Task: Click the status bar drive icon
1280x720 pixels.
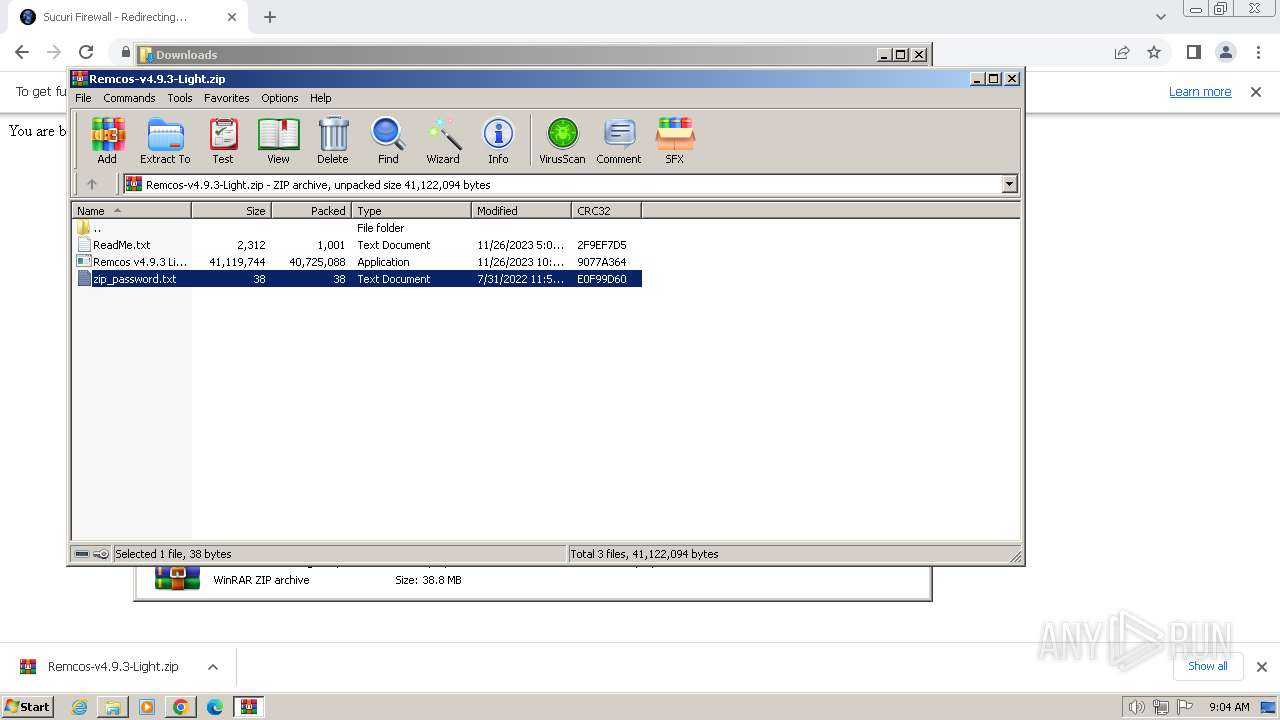Action: (82, 554)
